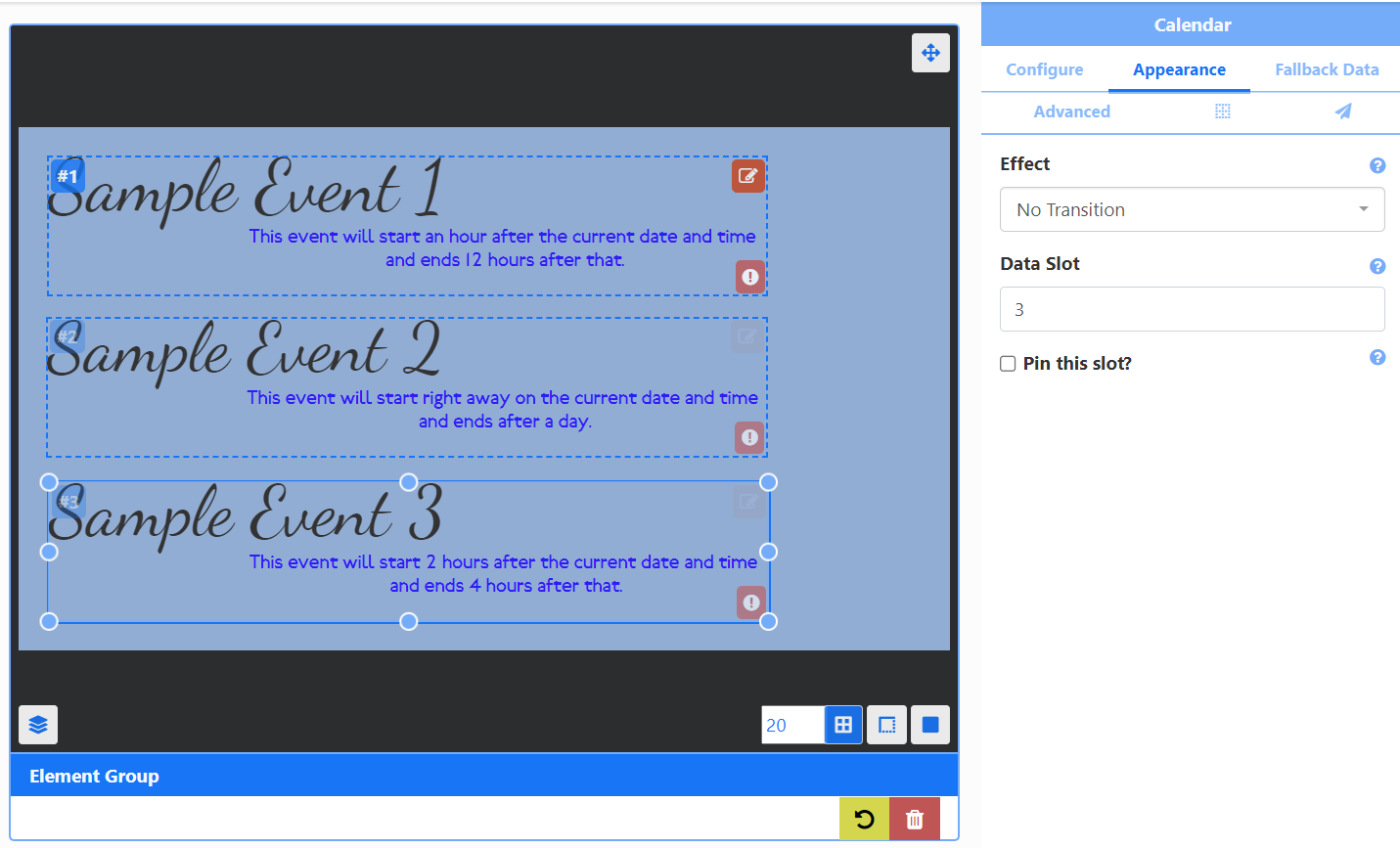This screenshot has width=1400, height=848.
Task: Click the move/drag arrows icon on canvas
Action: (x=930, y=53)
